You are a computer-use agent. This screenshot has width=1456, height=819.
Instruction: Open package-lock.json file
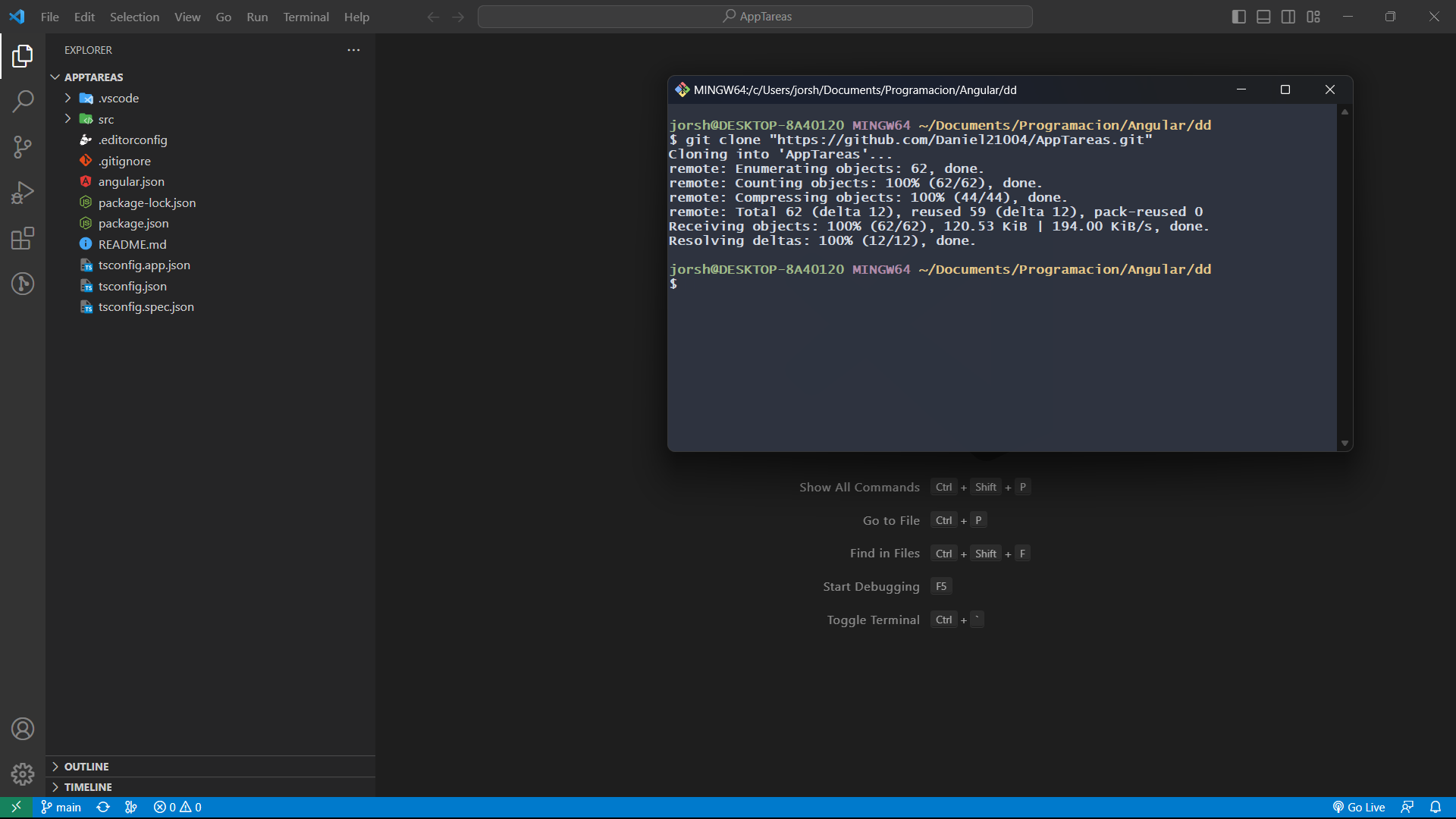(x=147, y=202)
